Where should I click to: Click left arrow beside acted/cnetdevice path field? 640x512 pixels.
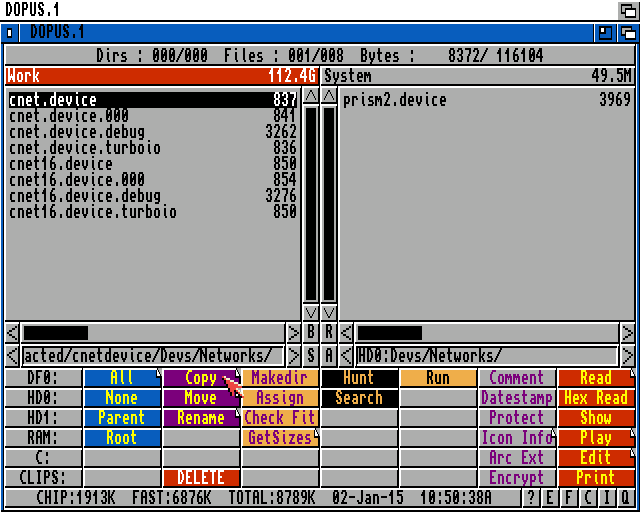pos(12,356)
